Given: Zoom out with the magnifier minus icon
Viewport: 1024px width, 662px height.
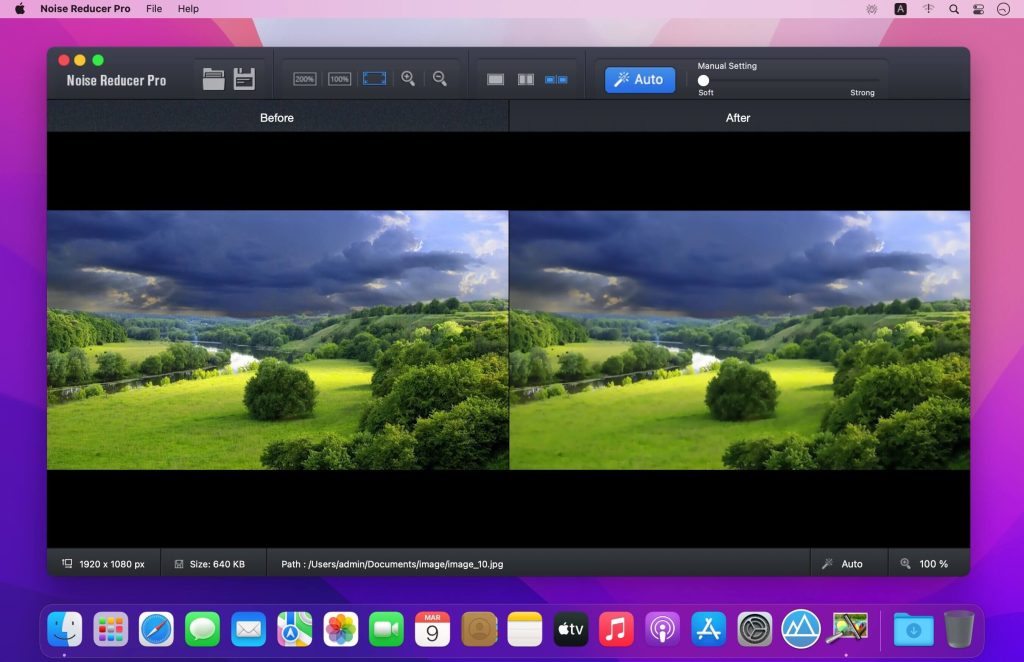Looking at the screenshot, I should (x=440, y=79).
